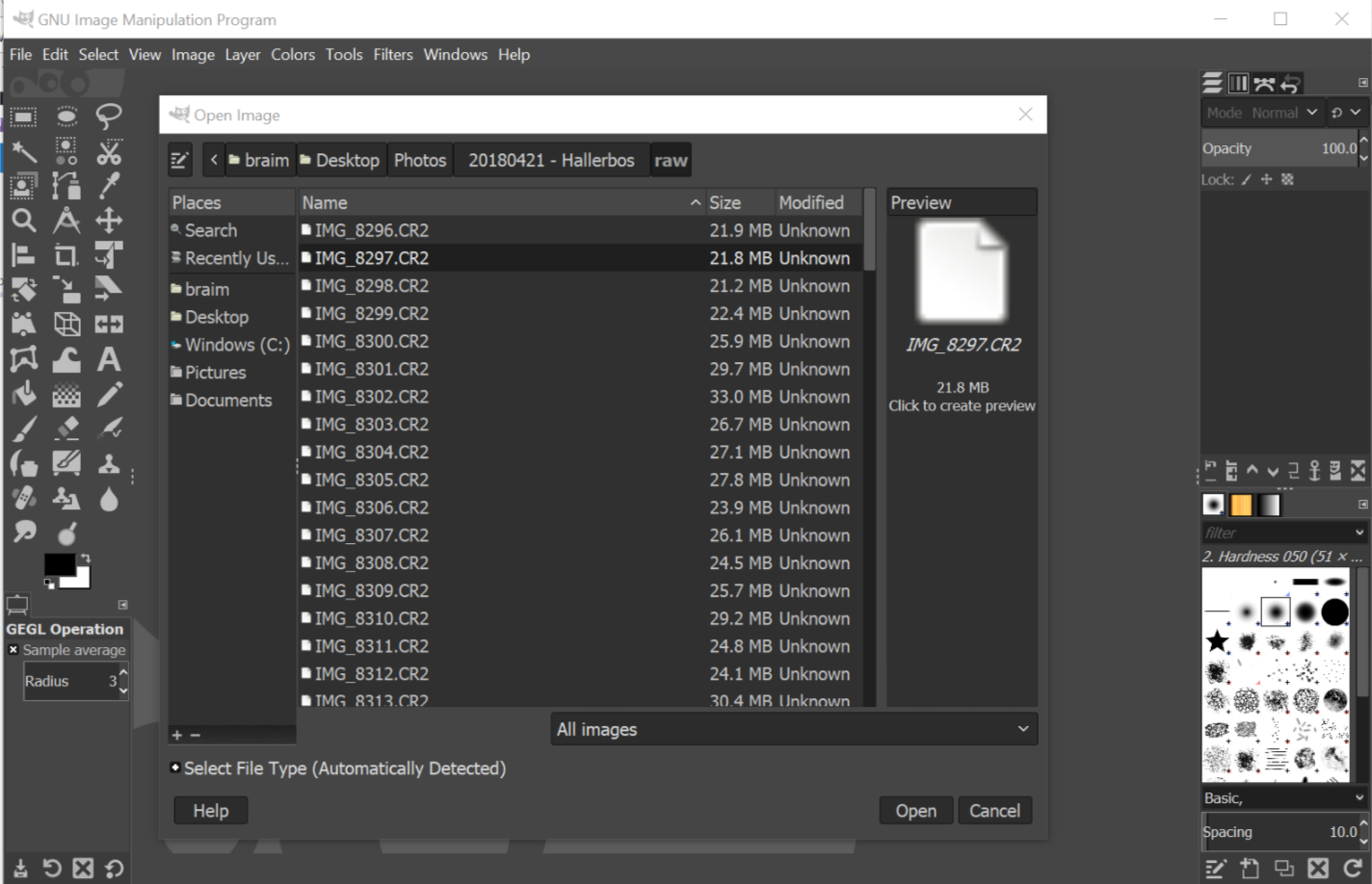Click the save tool preset icon
Screen dimensions: 1372x884
pyautogui.click(x=20, y=868)
